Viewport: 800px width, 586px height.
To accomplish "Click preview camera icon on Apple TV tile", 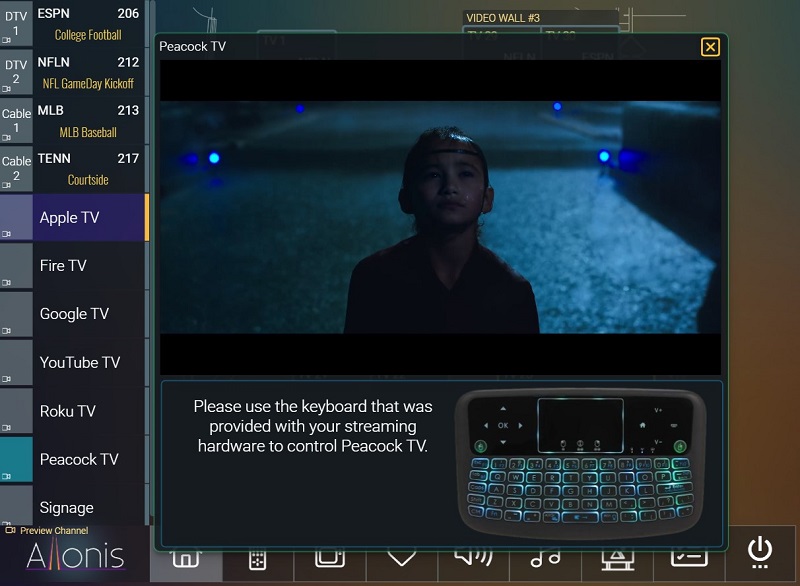I will [6, 234].
